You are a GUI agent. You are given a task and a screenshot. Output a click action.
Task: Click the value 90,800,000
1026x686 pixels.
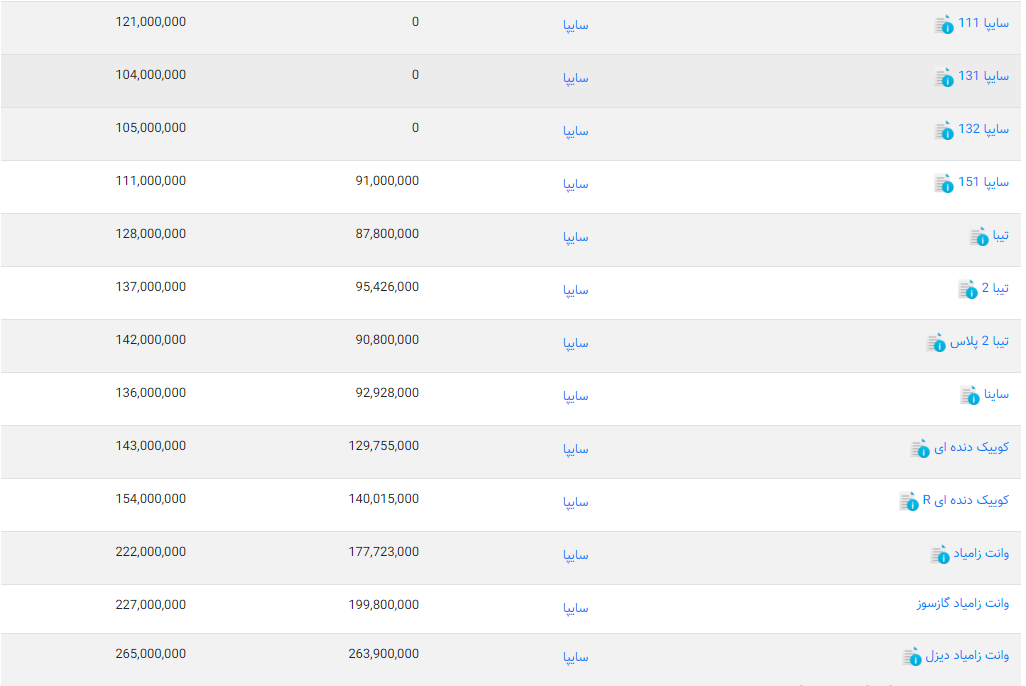pyautogui.click(x=387, y=340)
